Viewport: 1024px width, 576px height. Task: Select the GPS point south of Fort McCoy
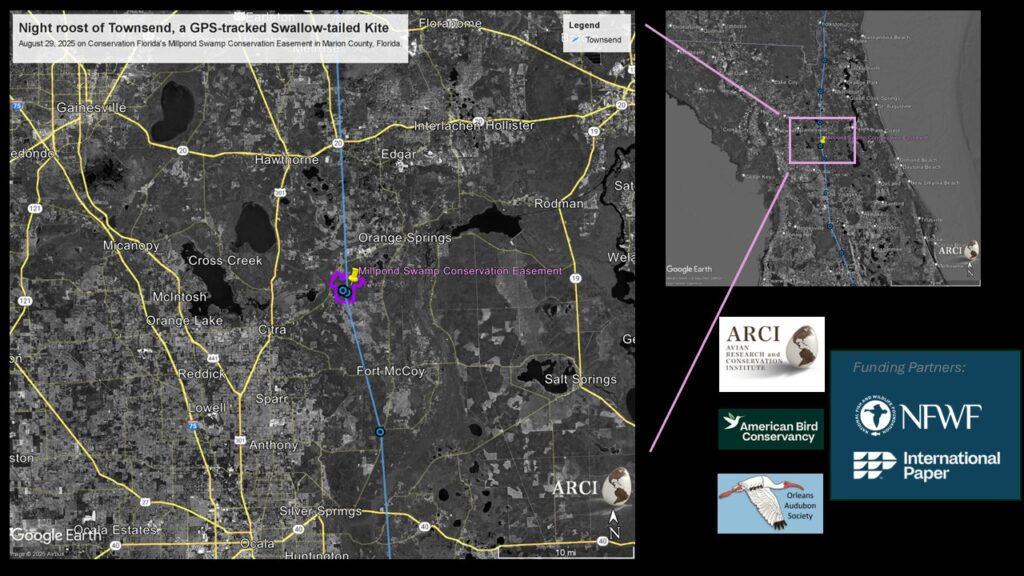pyautogui.click(x=379, y=432)
